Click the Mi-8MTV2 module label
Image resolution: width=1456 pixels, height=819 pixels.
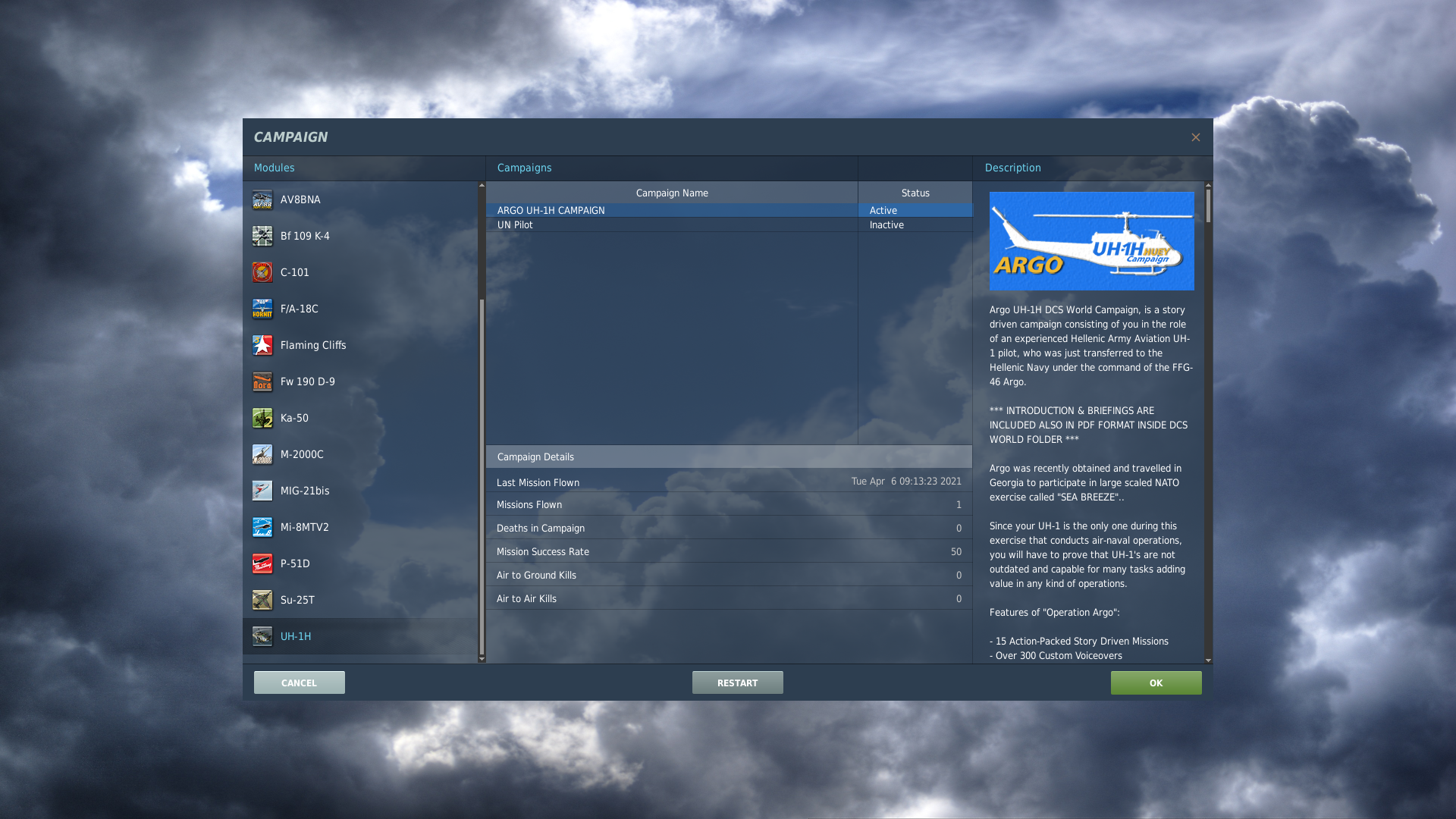(305, 527)
